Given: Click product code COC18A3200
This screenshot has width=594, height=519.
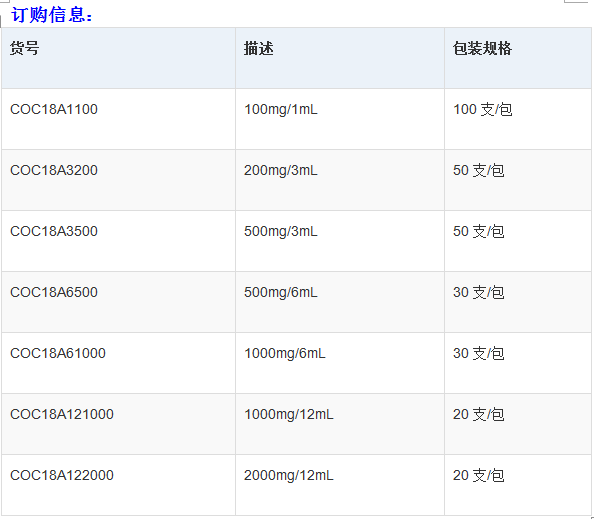Looking at the screenshot, I should [x=54, y=170].
